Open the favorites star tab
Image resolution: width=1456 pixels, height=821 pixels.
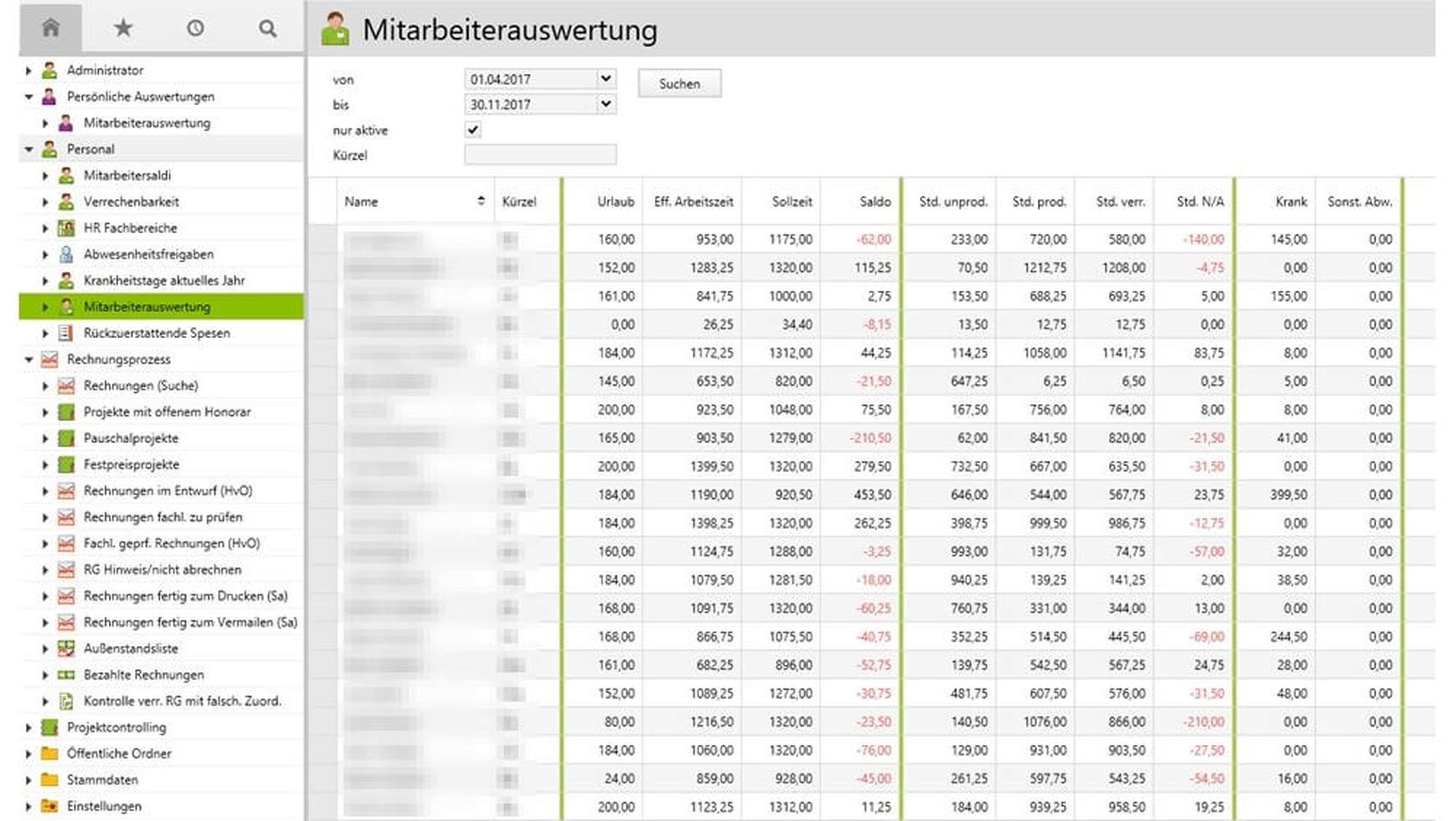pyautogui.click(x=123, y=27)
